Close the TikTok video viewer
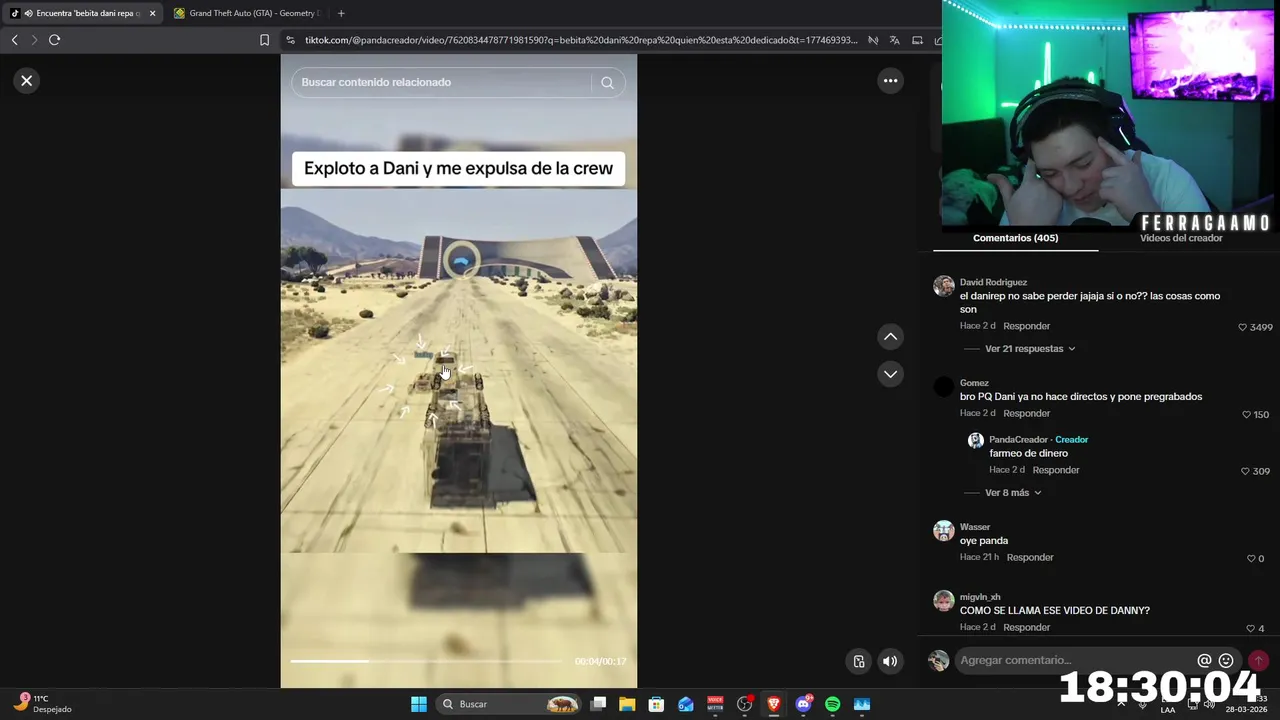This screenshot has width=1280, height=720. click(27, 81)
